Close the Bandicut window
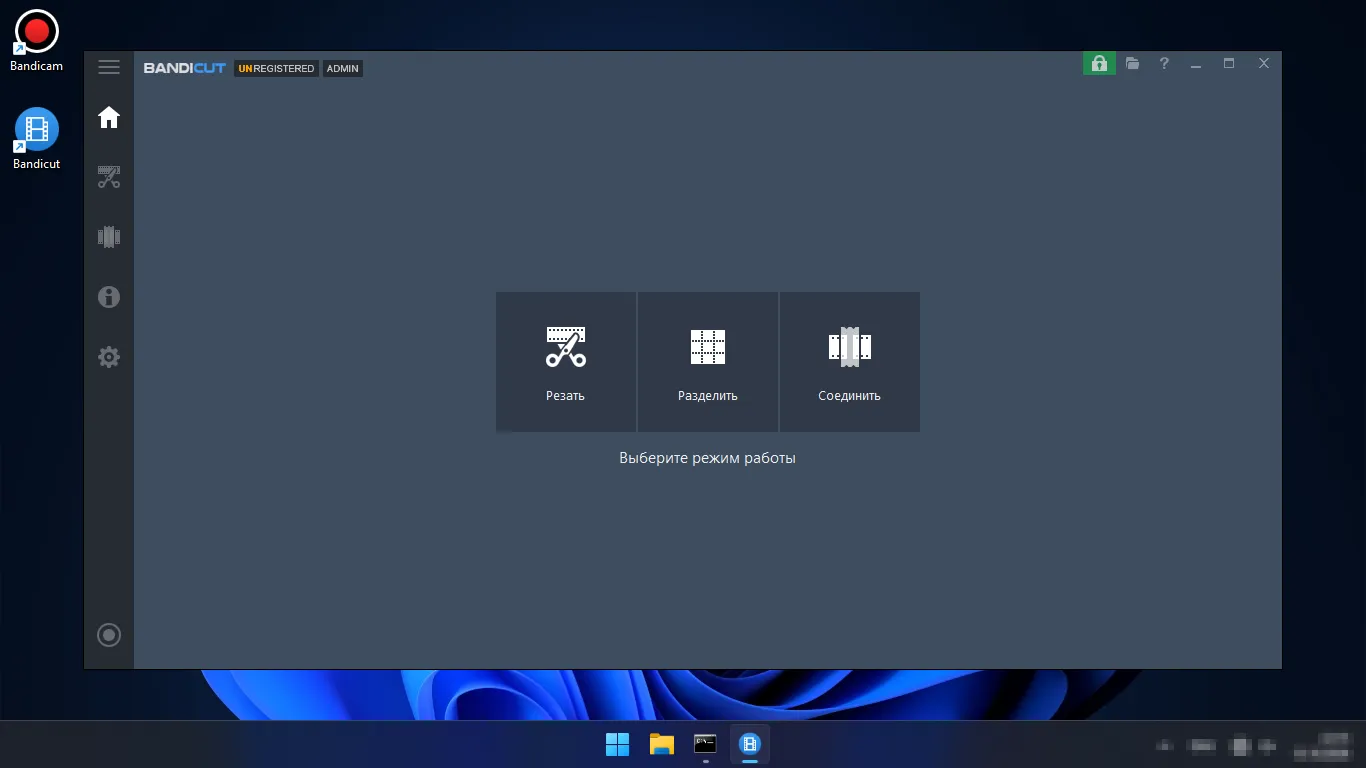 (1264, 64)
